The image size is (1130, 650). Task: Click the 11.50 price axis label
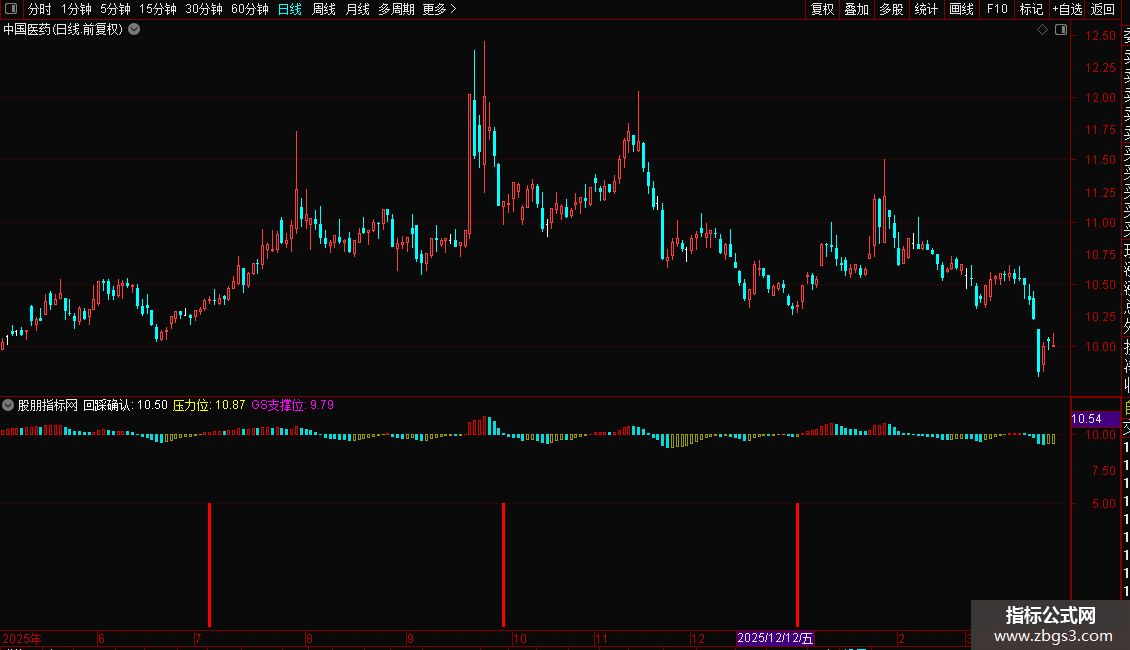click(1100, 160)
